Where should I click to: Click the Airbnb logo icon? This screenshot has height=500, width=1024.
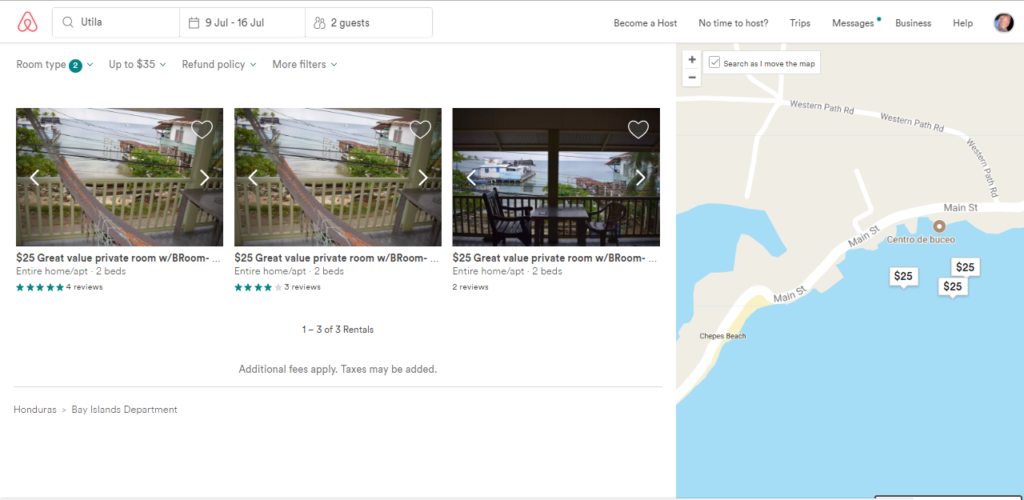click(27, 22)
